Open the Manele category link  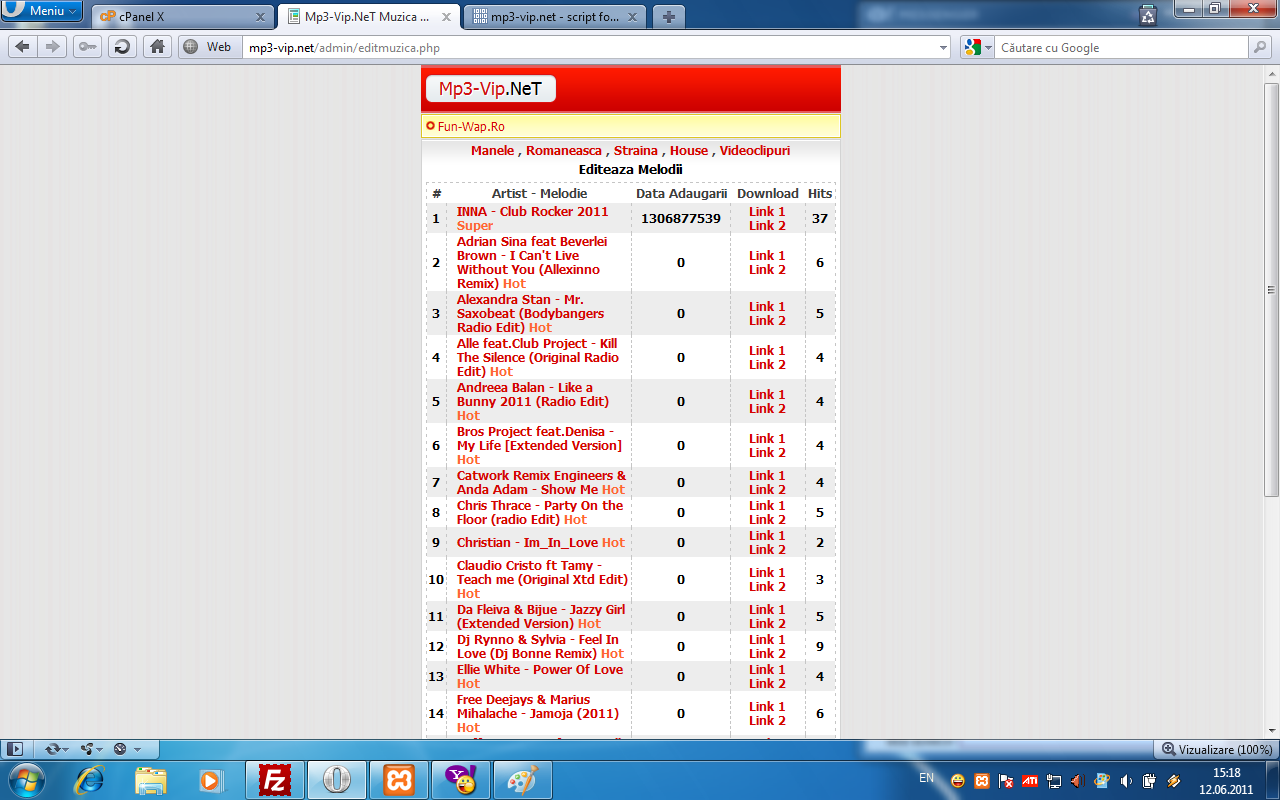point(492,151)
